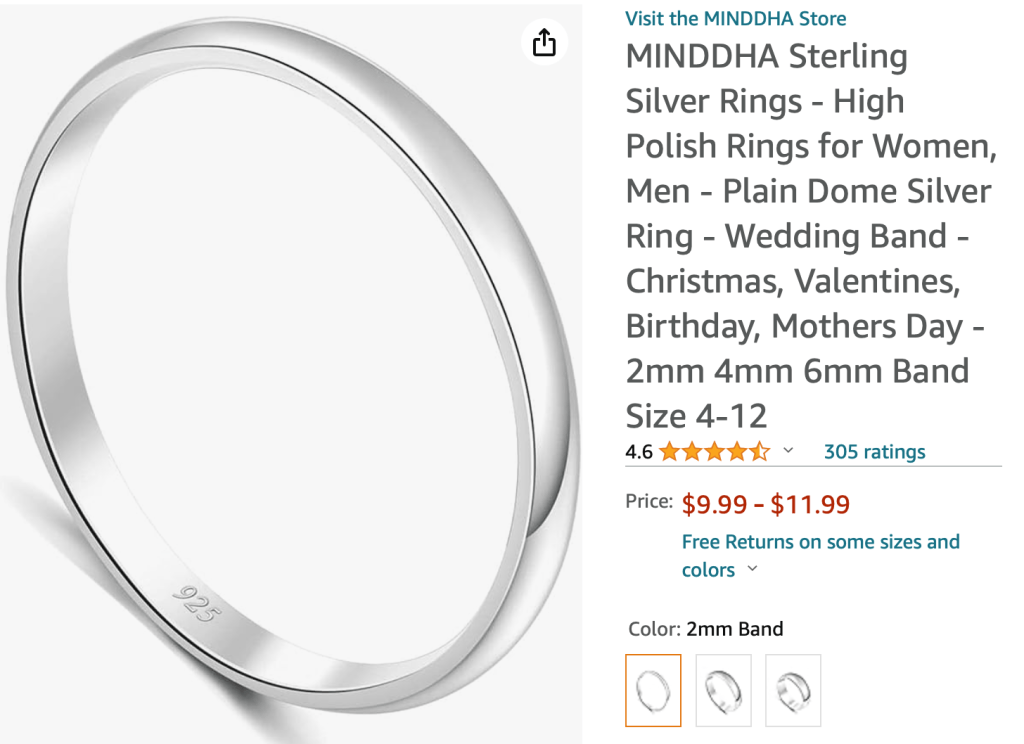The image size is (1024, 744).
Task: Open the rating breakdown chevron beside stars
Action: pyautogui.click(x=788, y=451)
